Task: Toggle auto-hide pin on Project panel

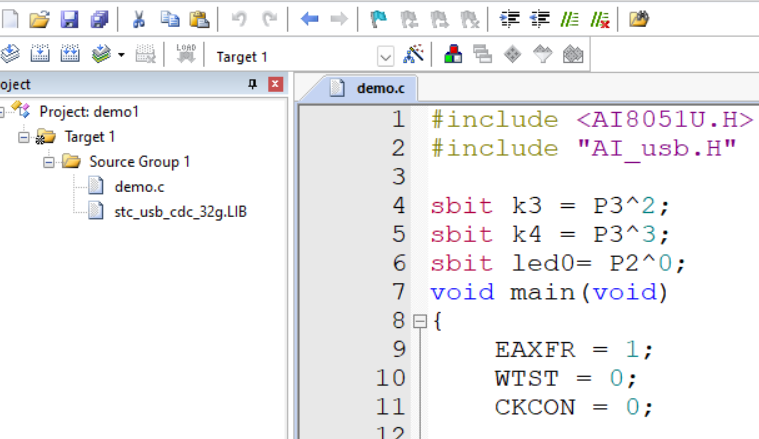Action: pos(253,85)
